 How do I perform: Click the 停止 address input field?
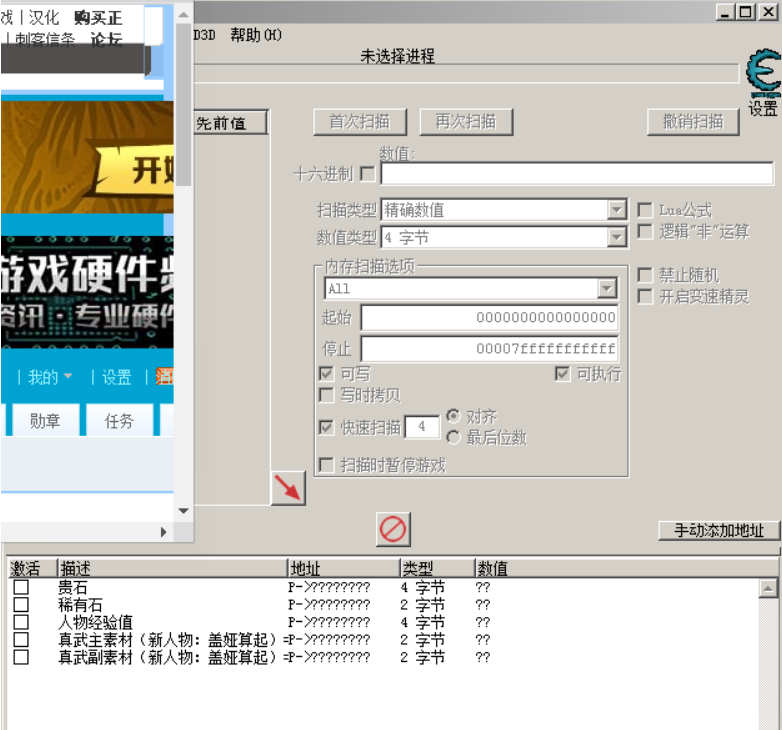click(x=490, y=349)
